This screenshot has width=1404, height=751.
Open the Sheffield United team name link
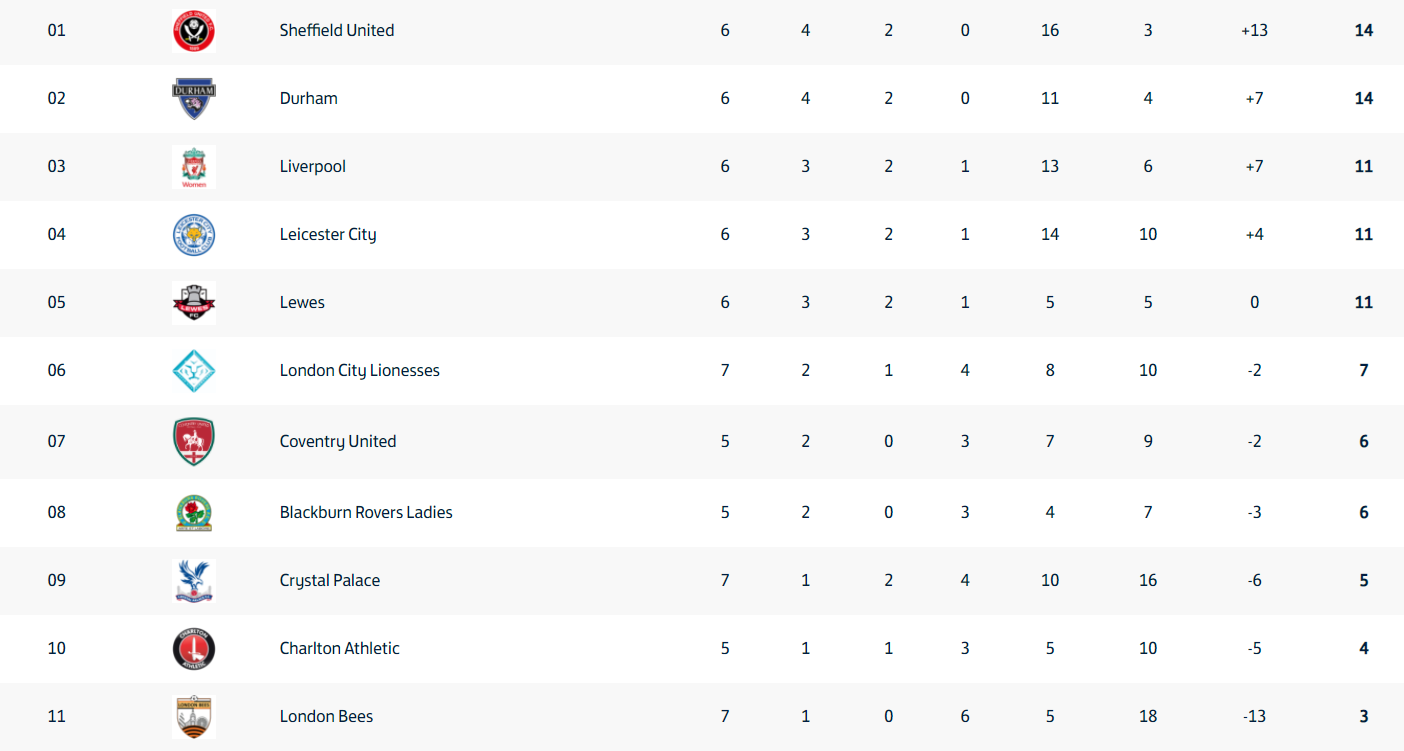[337, 30]
